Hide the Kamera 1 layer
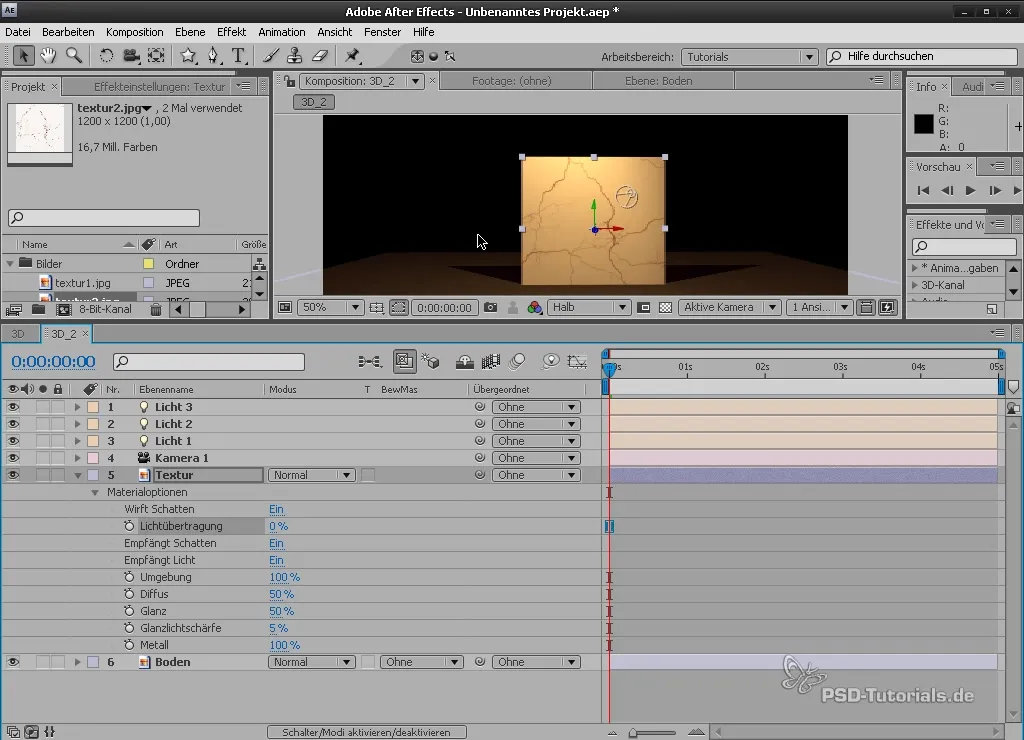This screenshot has height=740, width=1024. click(x=12, y=458)
